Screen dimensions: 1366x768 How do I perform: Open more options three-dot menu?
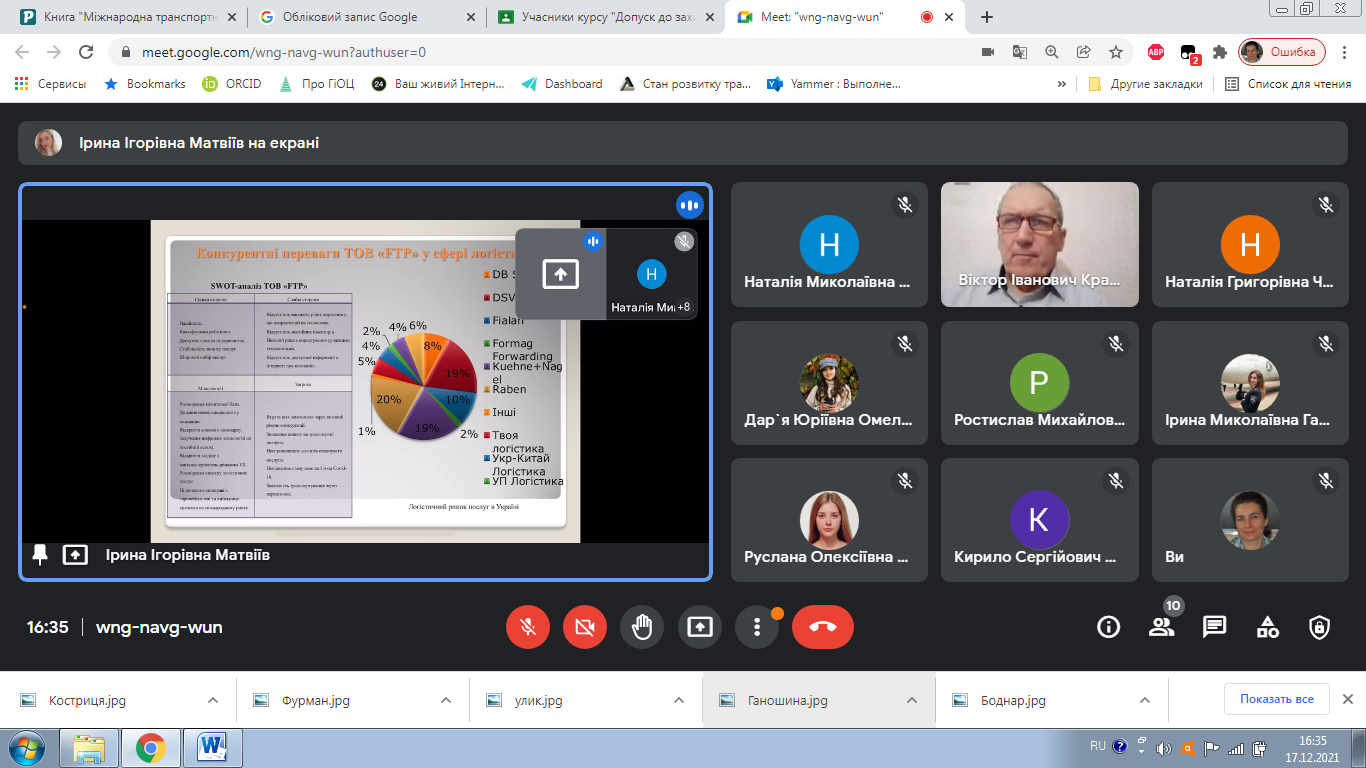[x=757, y=627]
